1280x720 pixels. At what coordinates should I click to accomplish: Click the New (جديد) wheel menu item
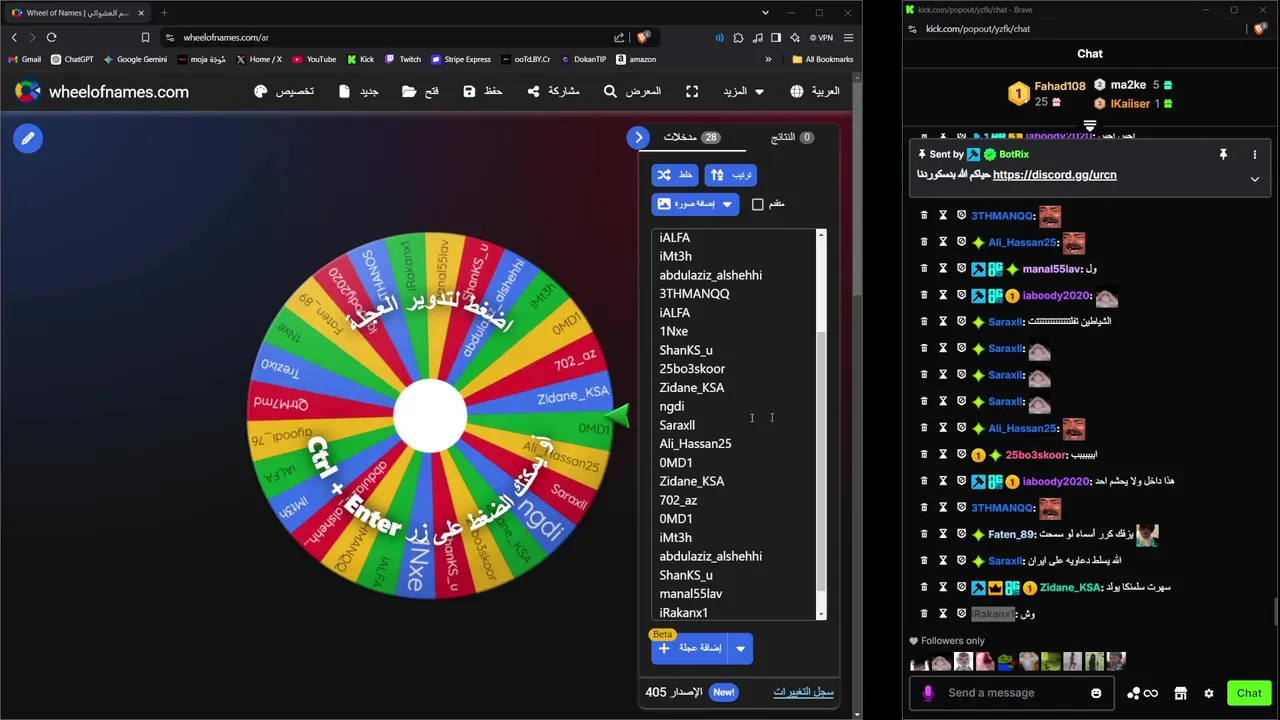[358, 91]
